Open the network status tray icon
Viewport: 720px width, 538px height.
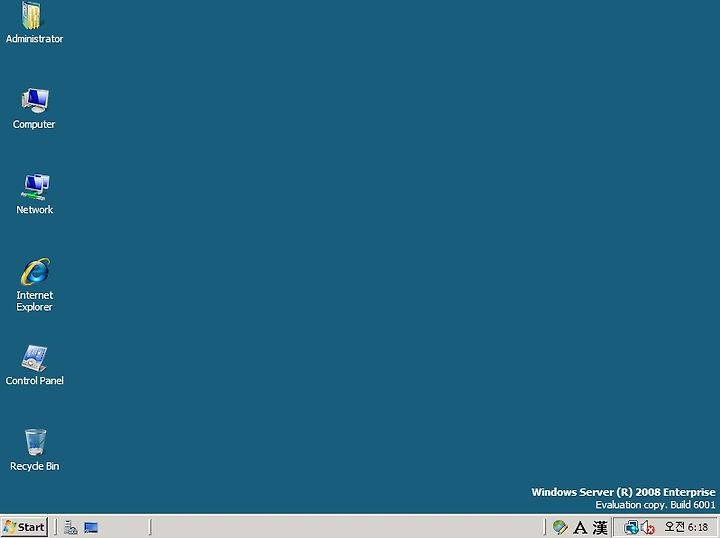(631, 527)
